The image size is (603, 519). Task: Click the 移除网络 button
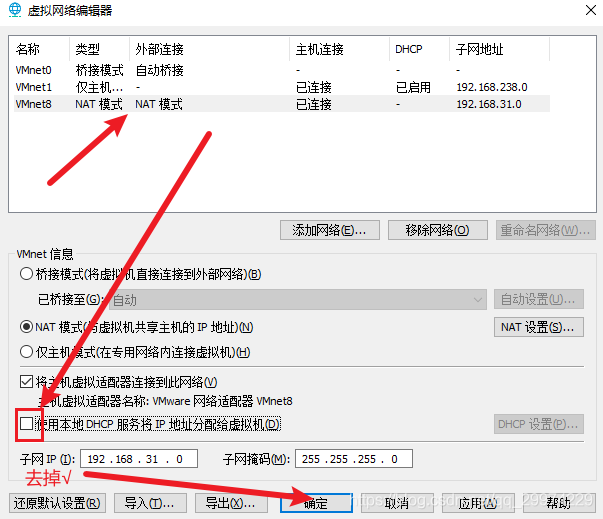coord(438,230)
